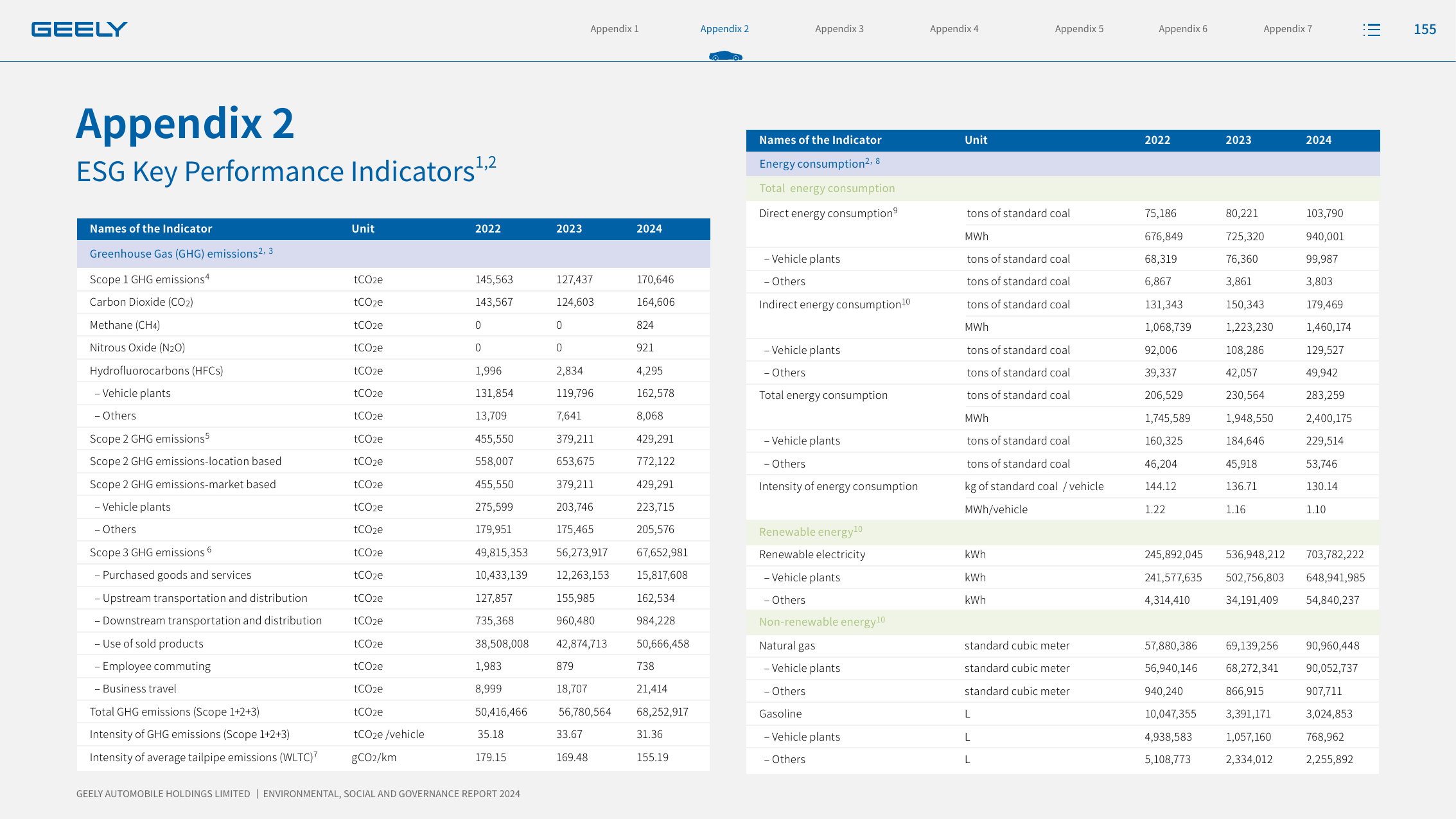Viewport: 1456px width, 819px height.
Task: Click 'Total GHG emissions (Scope 1+2+3)' label
Action: coord(174,712)
